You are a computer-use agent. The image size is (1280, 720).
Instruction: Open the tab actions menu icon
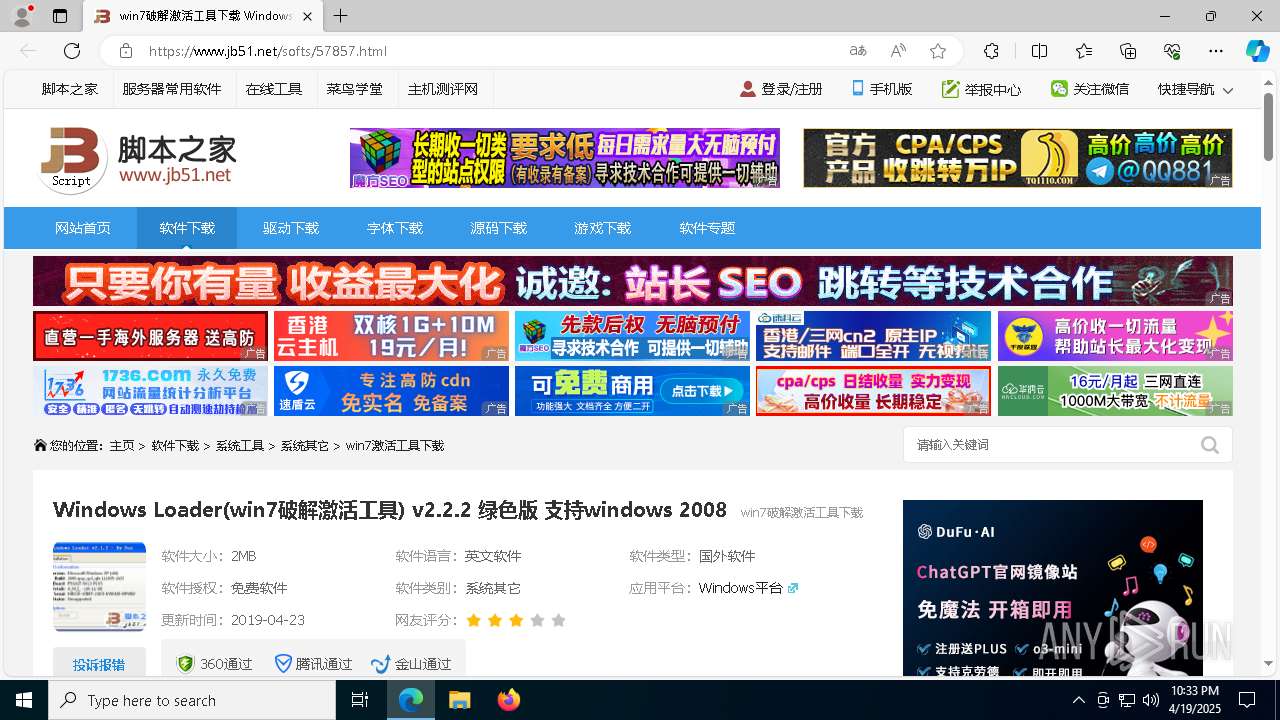60,16
